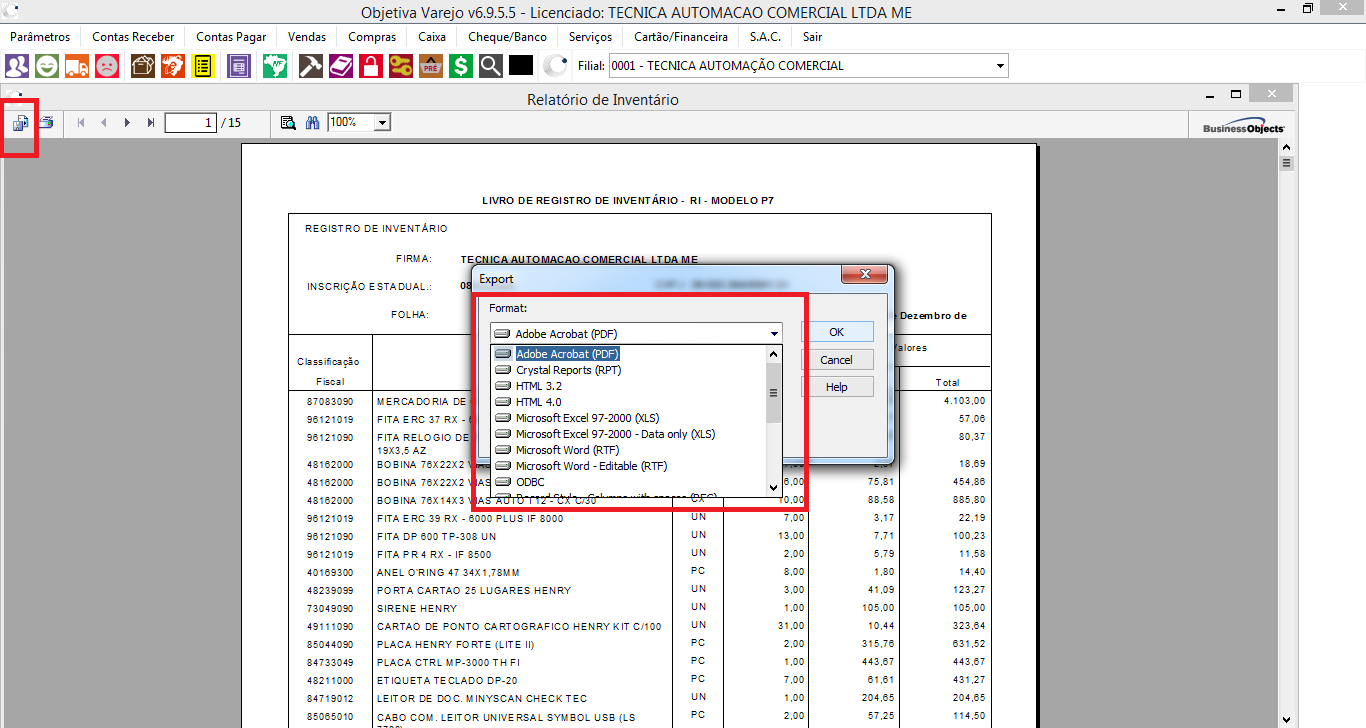Click the binoculars find icon

pyautogui.click(x=312, y=122)
